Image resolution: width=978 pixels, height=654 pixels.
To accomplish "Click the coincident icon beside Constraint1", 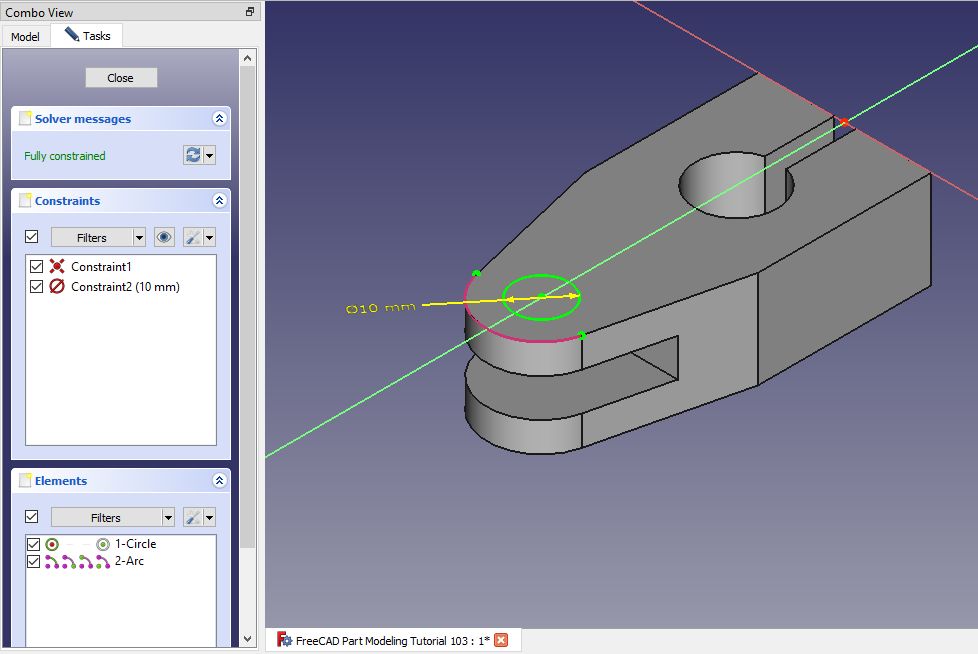I will coord(57,267).
